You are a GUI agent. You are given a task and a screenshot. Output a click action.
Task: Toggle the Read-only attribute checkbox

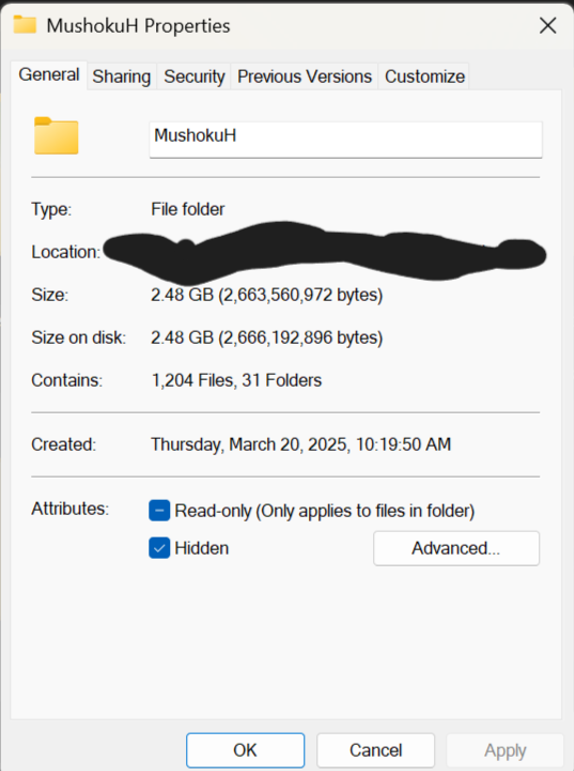click(159, 510)
